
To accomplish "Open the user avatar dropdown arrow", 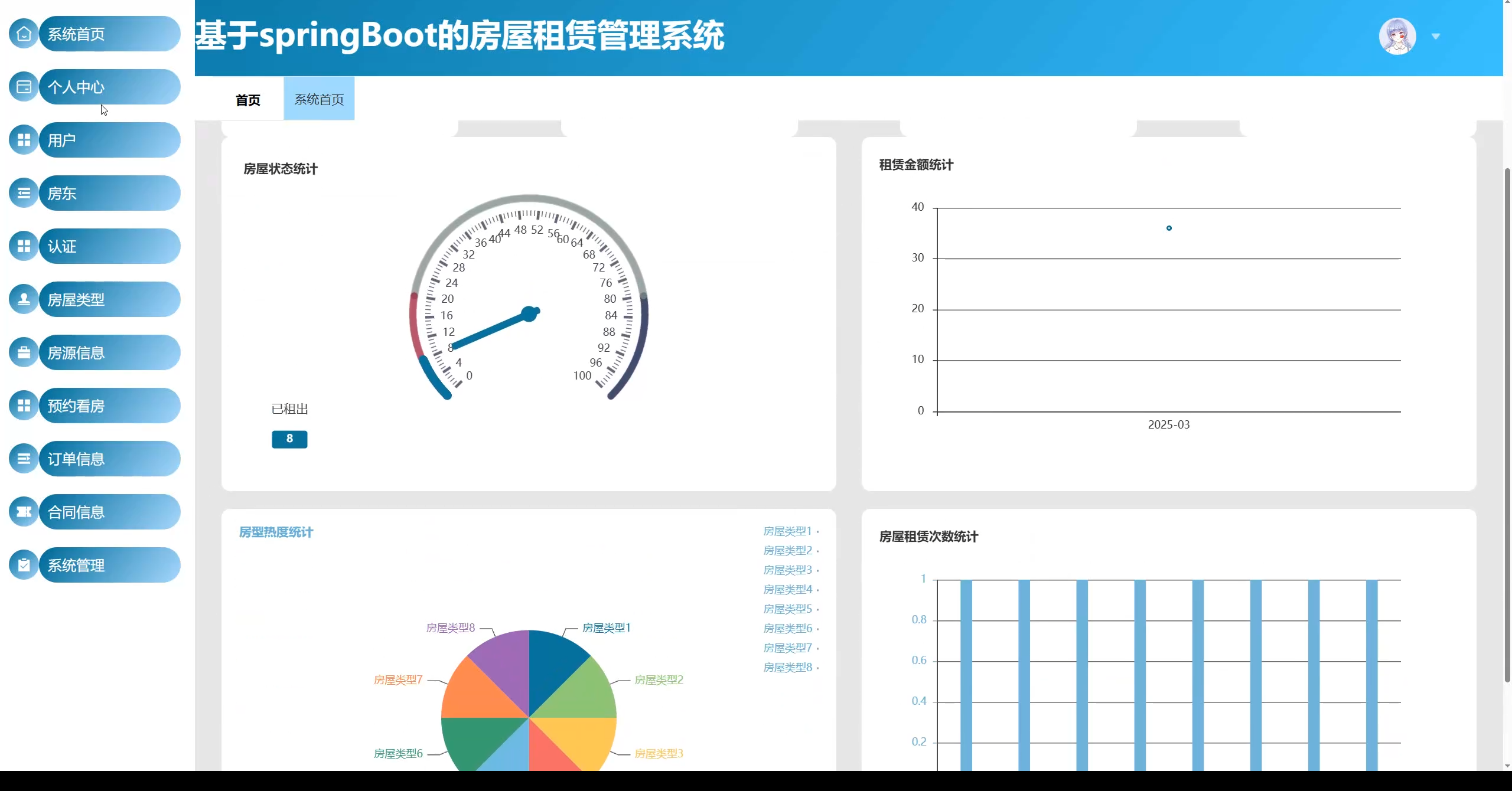I will [1436, 36].
